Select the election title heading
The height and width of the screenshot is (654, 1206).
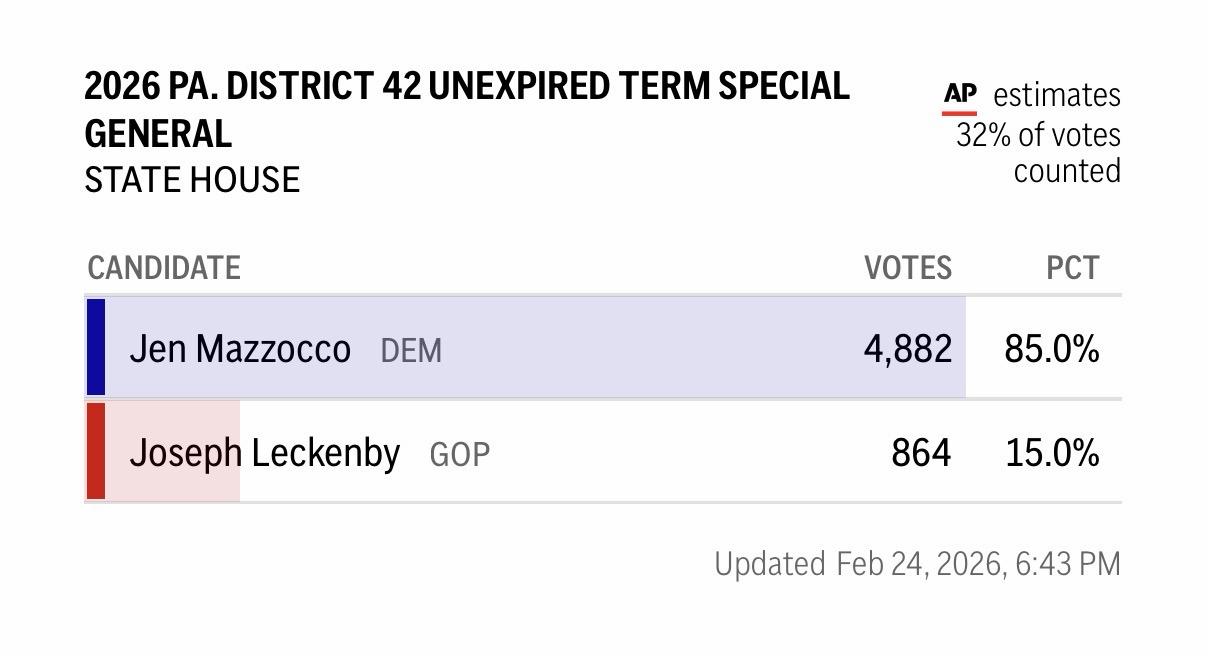point(467,109)
